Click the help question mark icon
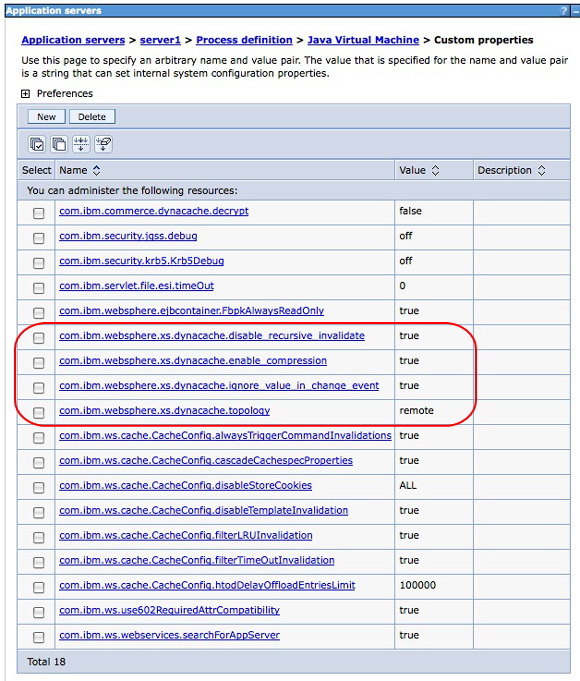The width and height of the screenshot is (580, 681). [563, 11]
